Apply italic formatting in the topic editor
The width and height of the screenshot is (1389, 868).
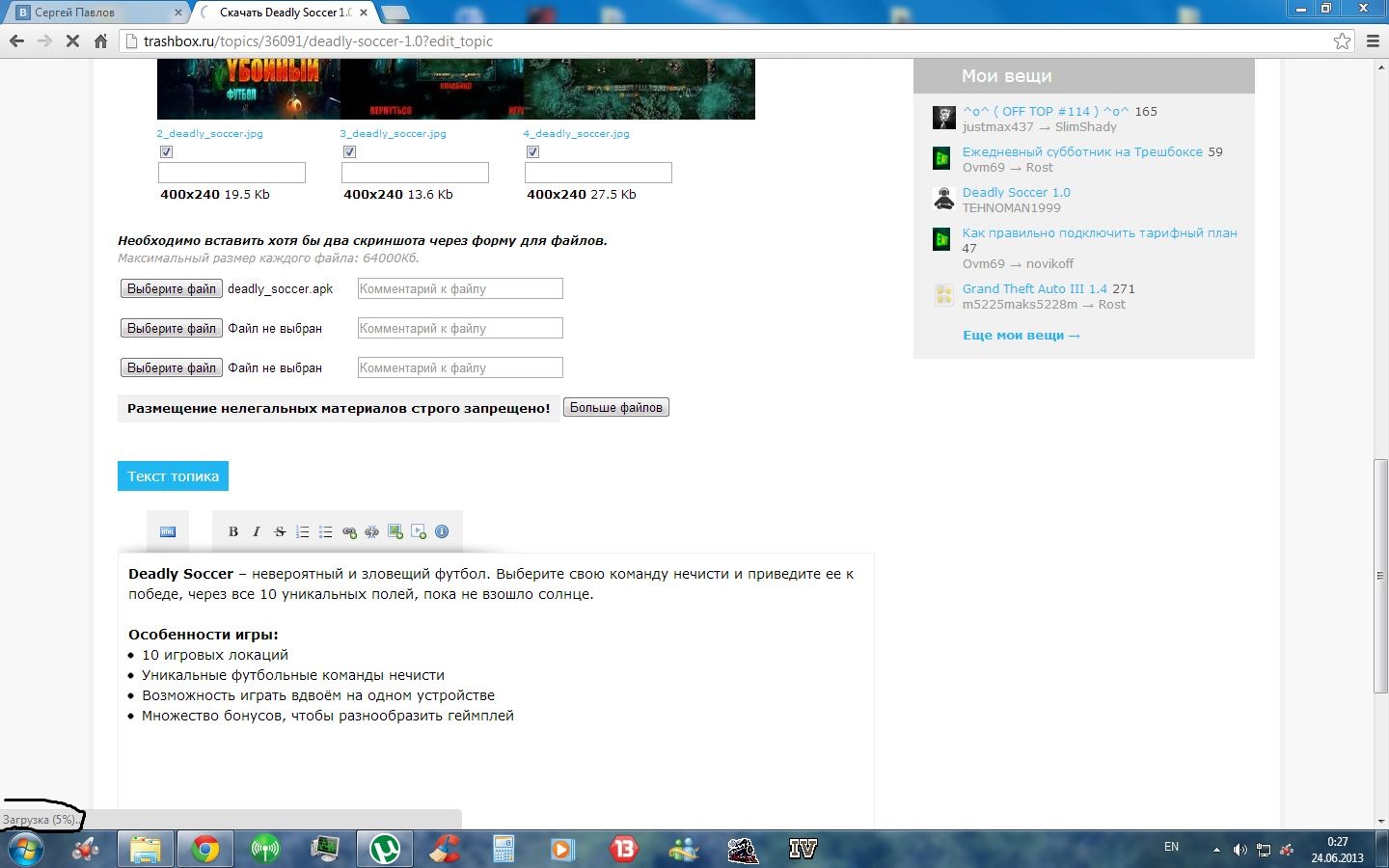257,531
